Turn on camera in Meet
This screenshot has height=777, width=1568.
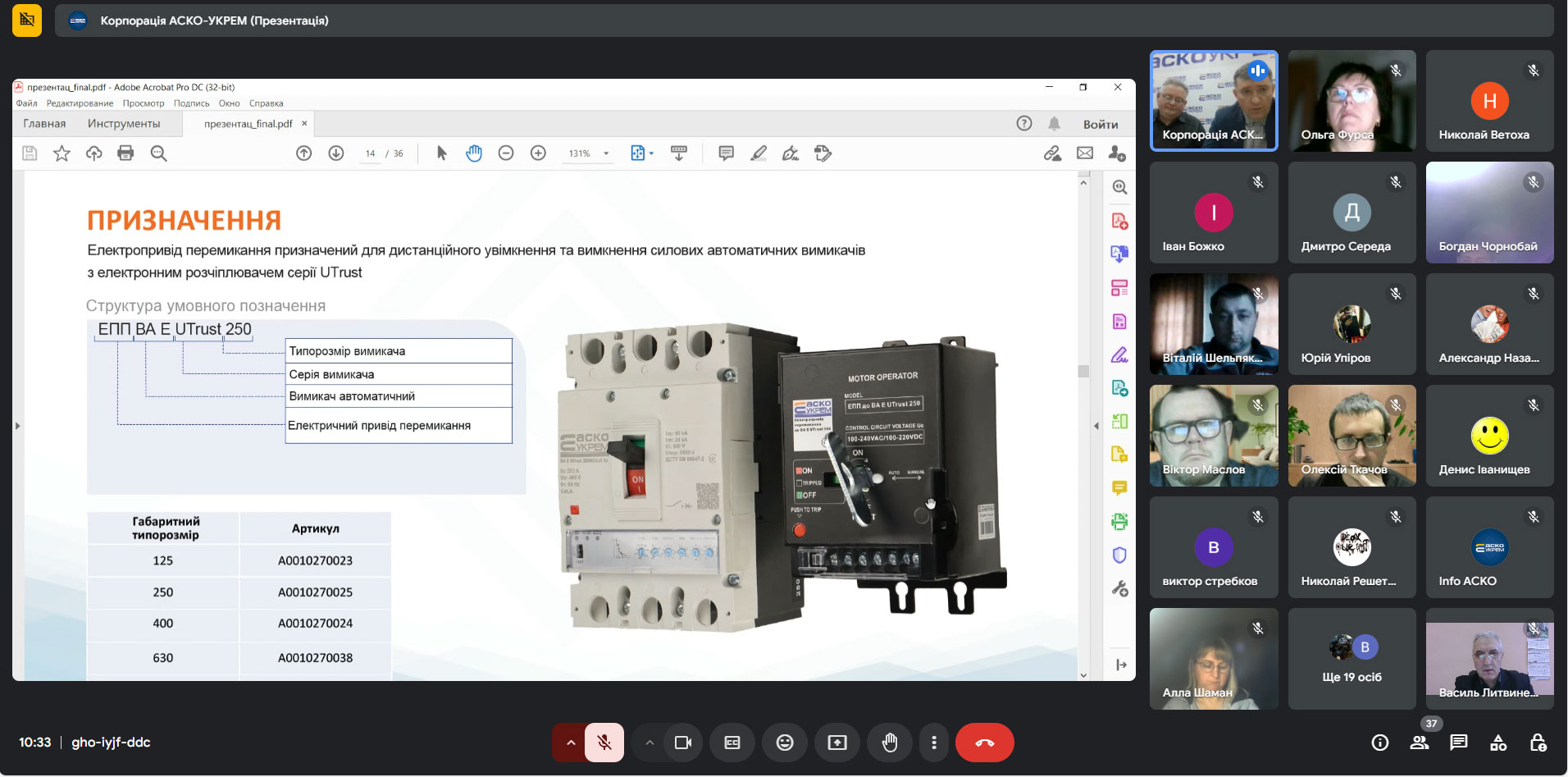pos(683,743)
